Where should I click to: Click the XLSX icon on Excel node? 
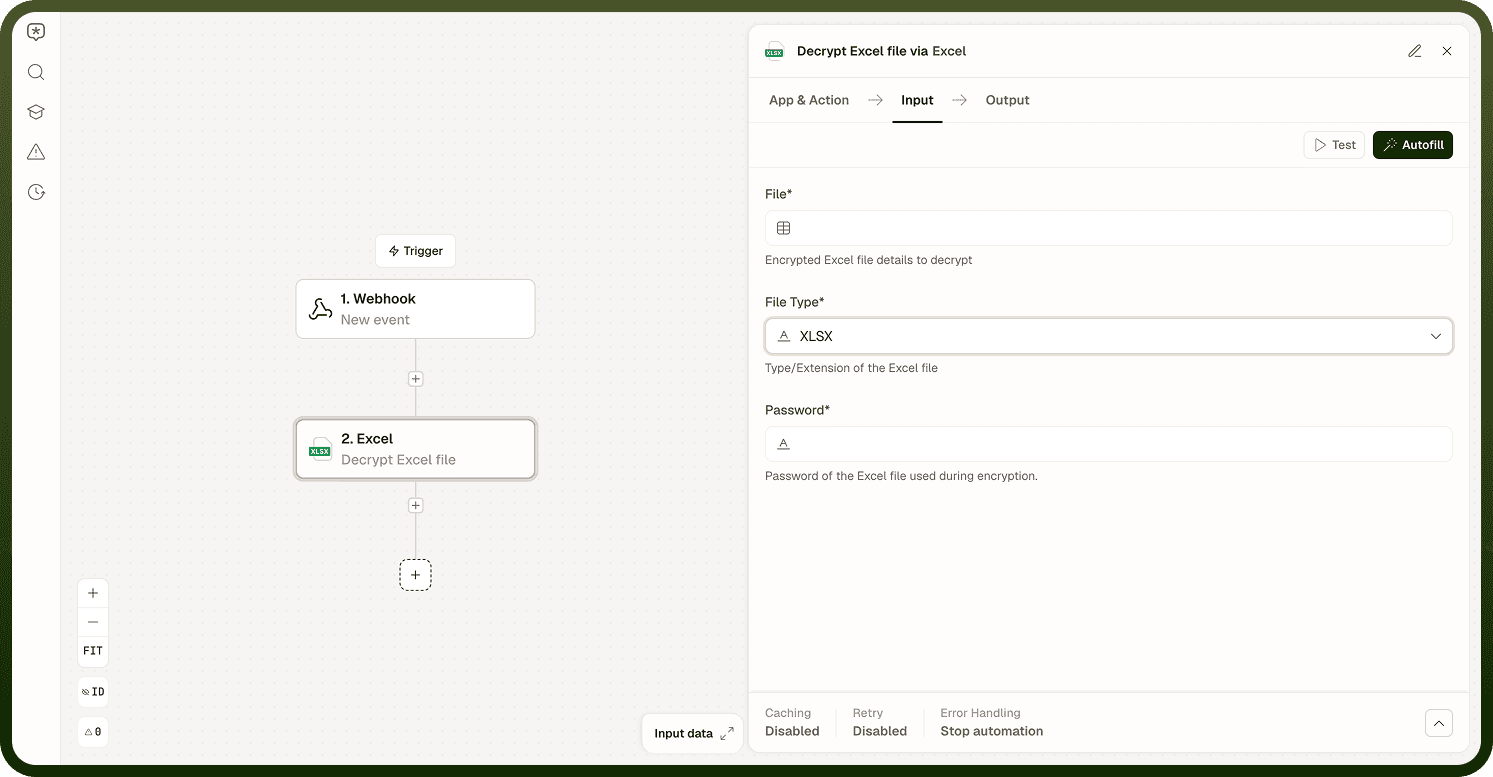(x=320, y=449)
